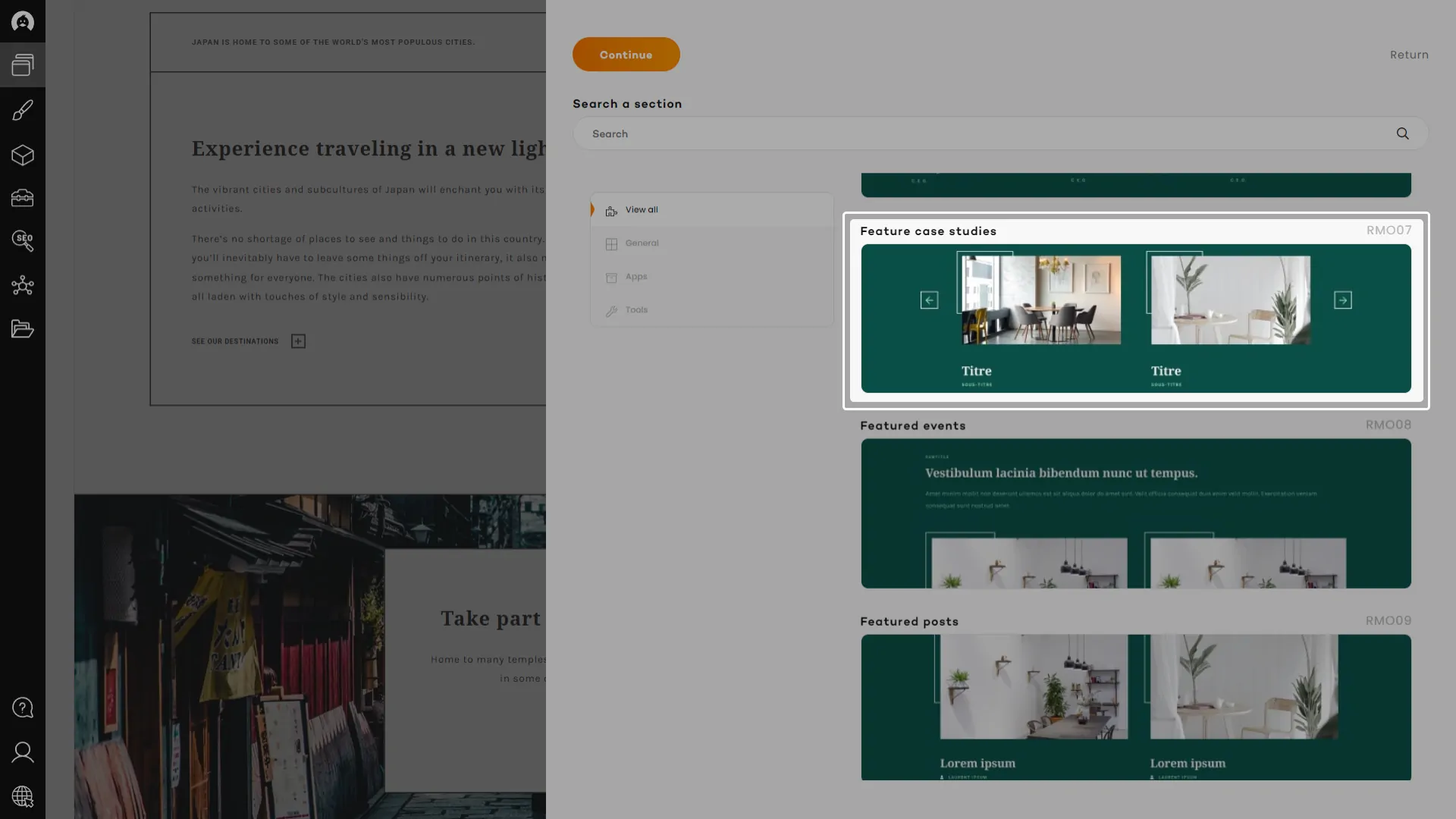Viewport: 1456px width, 819px height.
Task: Select the View all category
Action: tap(642, 210)
